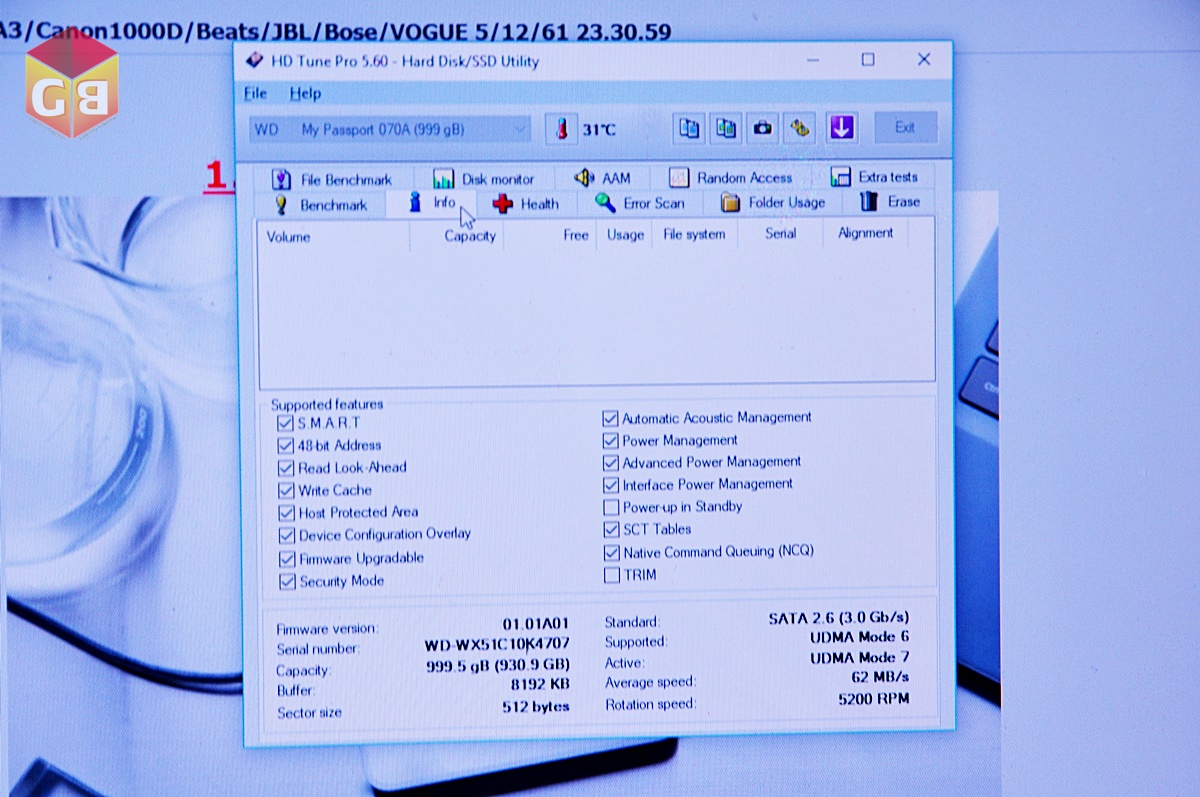Click the Alignment column header
Screen dimensions: 1200x797
click(x=866, y=233)
